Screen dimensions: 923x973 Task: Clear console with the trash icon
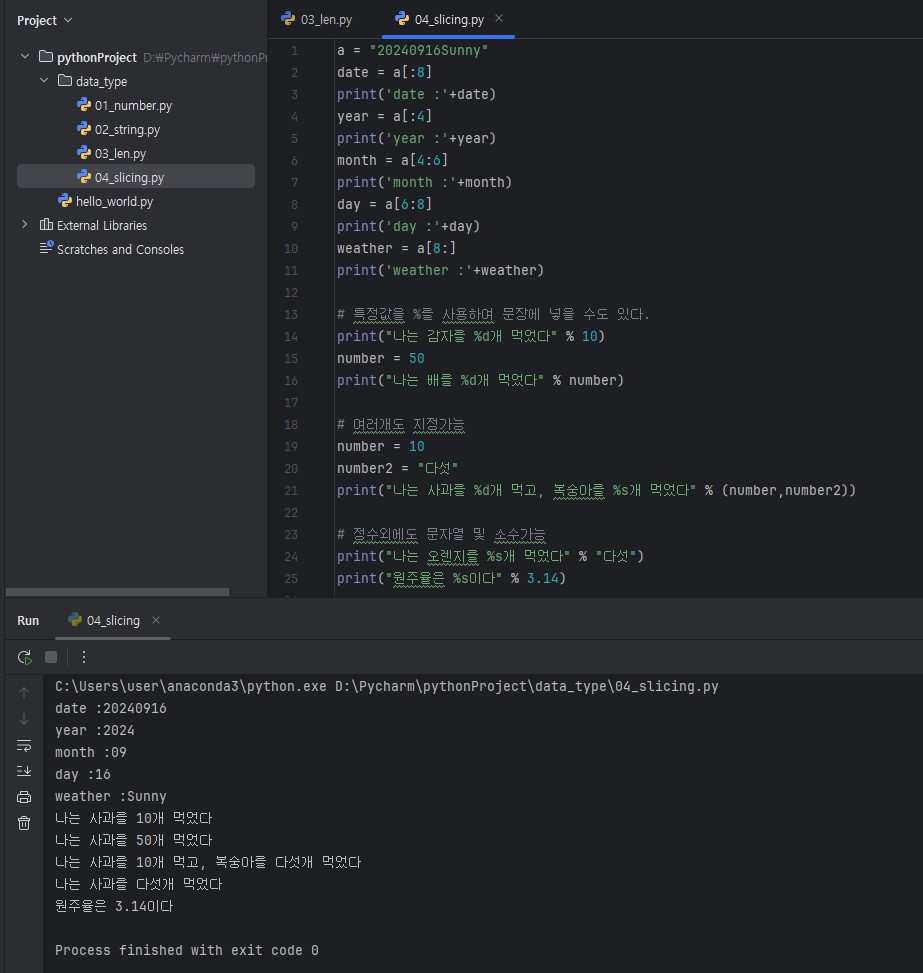pos(24,823)
